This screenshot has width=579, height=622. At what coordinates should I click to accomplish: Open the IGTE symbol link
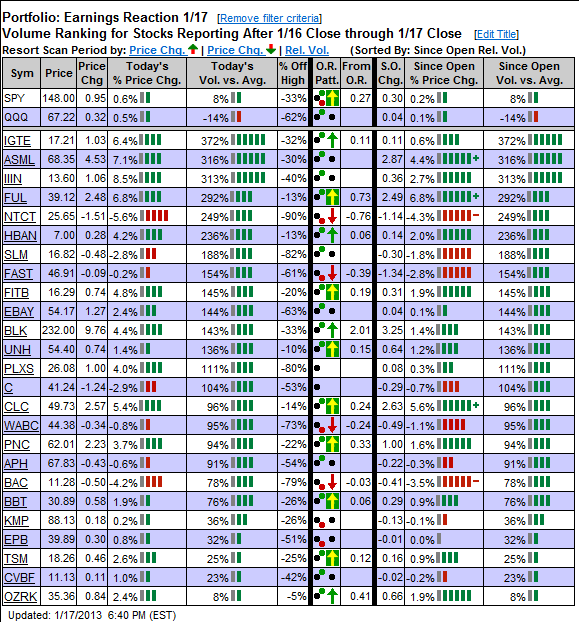(17, 140)
